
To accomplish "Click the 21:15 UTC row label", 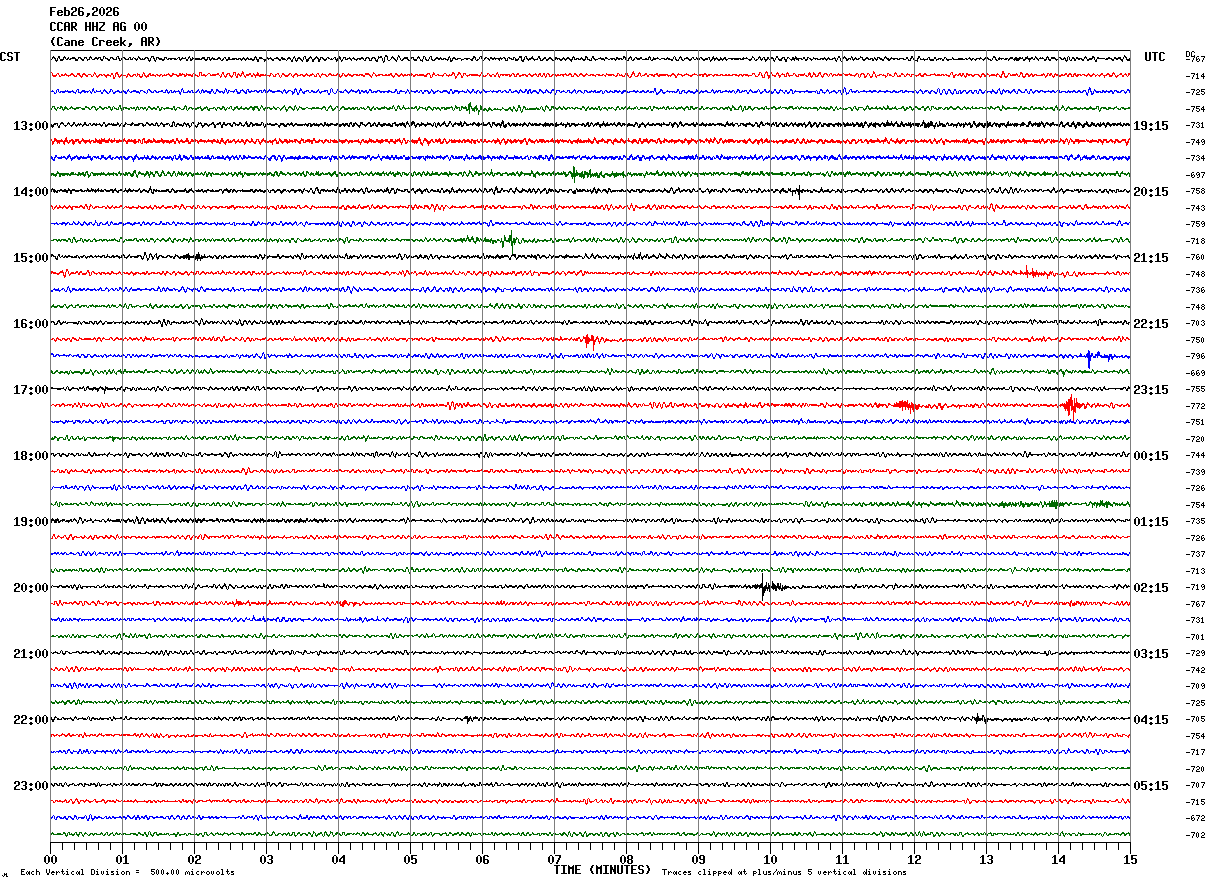I will tap(1151, 257).
